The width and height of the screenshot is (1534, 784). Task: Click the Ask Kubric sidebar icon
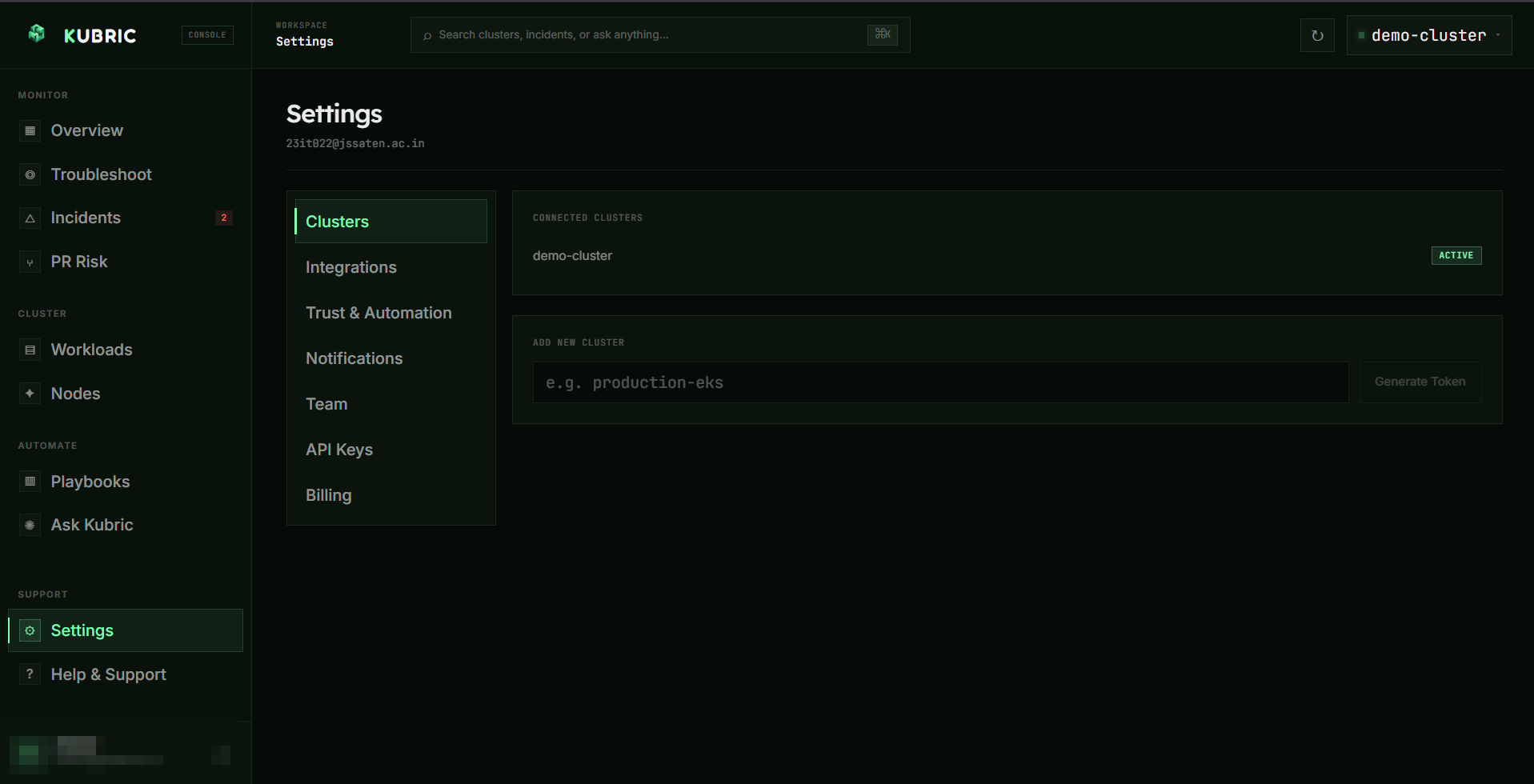tap(30, 525)
